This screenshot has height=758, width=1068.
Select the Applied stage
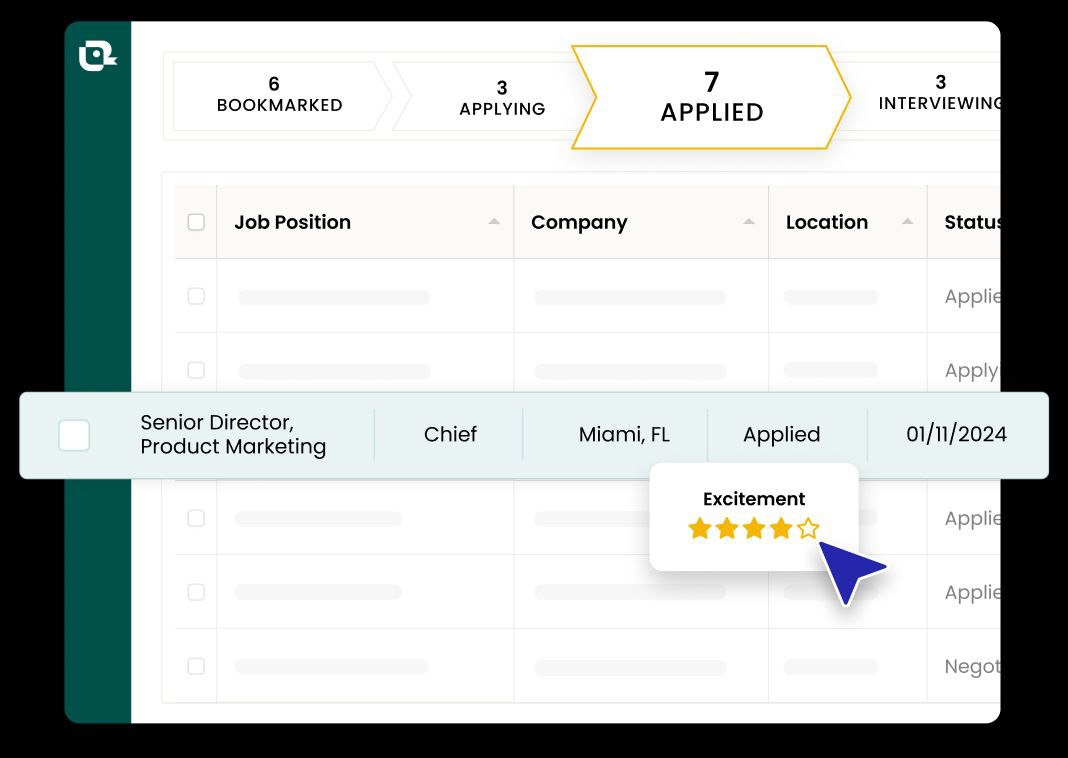point(711,97)
